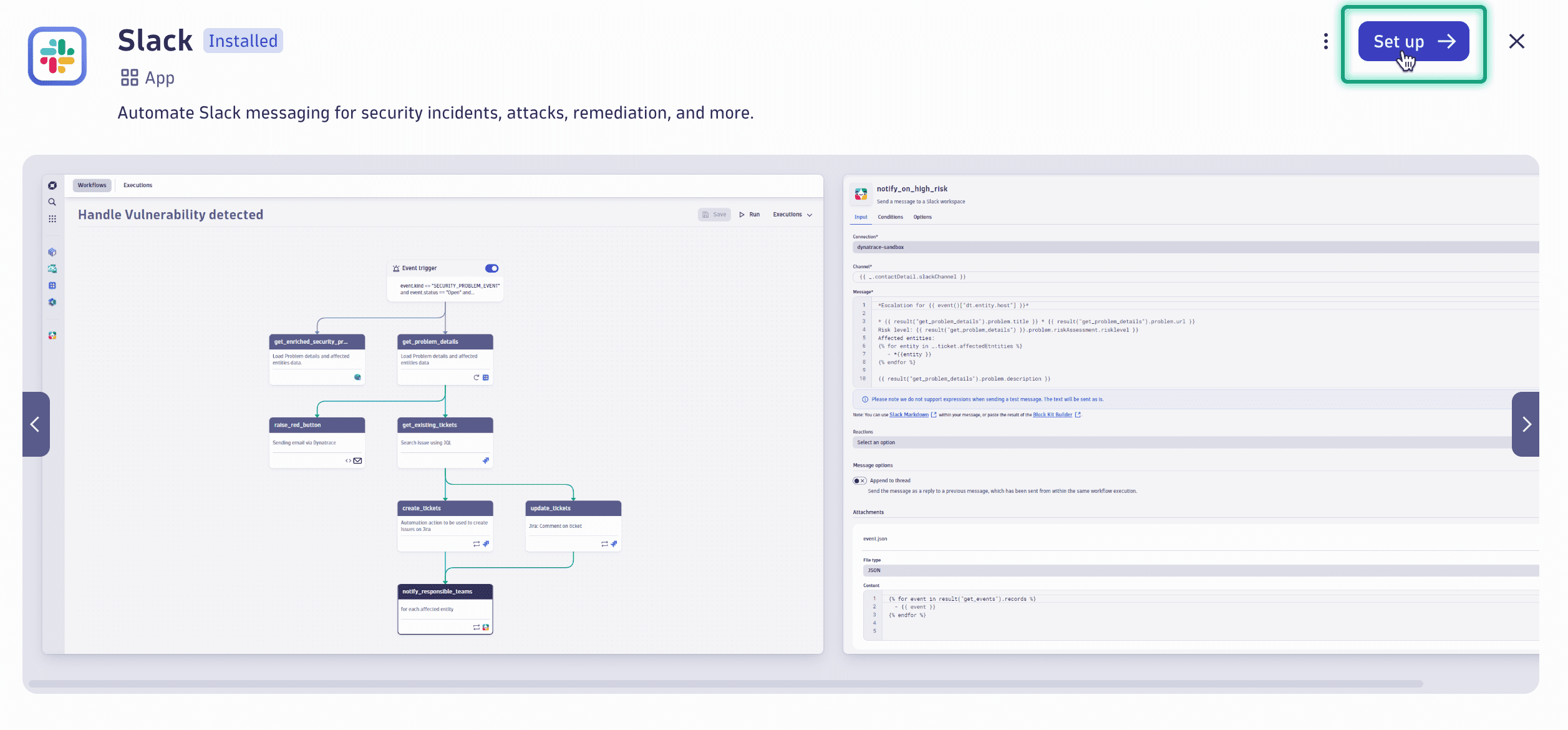Viewport: 1568px width, 730px height.
Task: Click the Installed status badge
Action: 243,41
